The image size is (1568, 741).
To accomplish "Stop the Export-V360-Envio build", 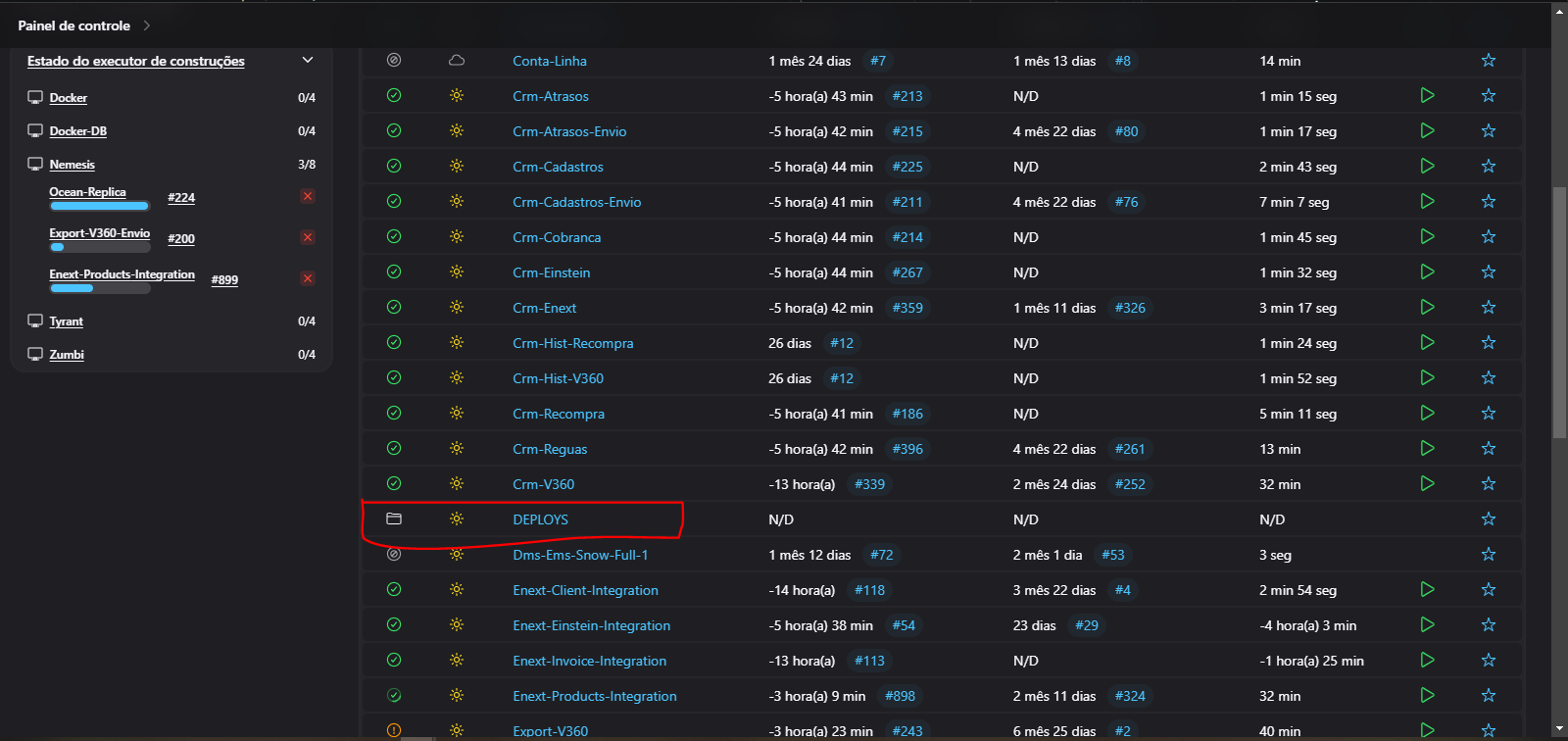I will point(308,238).
